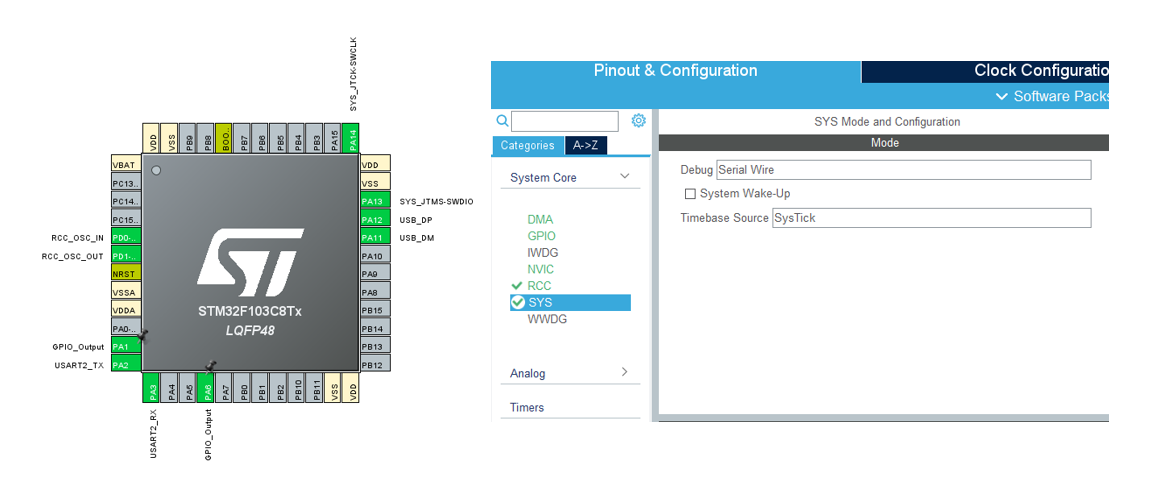Select RCC in System Core list

click(539, 286)
